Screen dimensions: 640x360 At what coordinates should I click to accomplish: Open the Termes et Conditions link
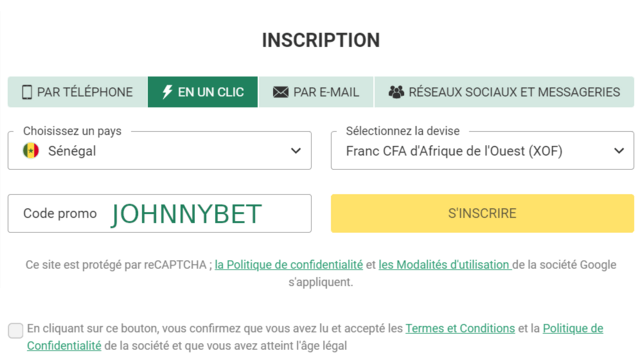(460, 328)
